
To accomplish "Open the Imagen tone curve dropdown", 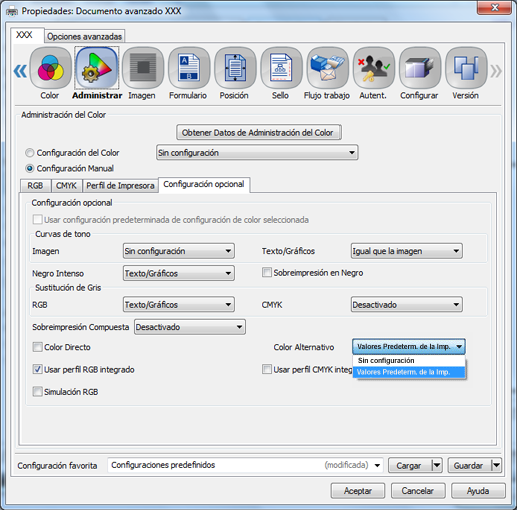I will pos(179,251).
